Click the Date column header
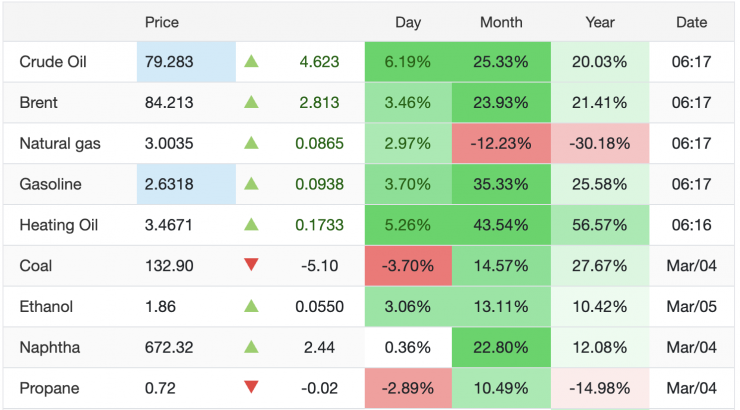 (x=691, y=22)
